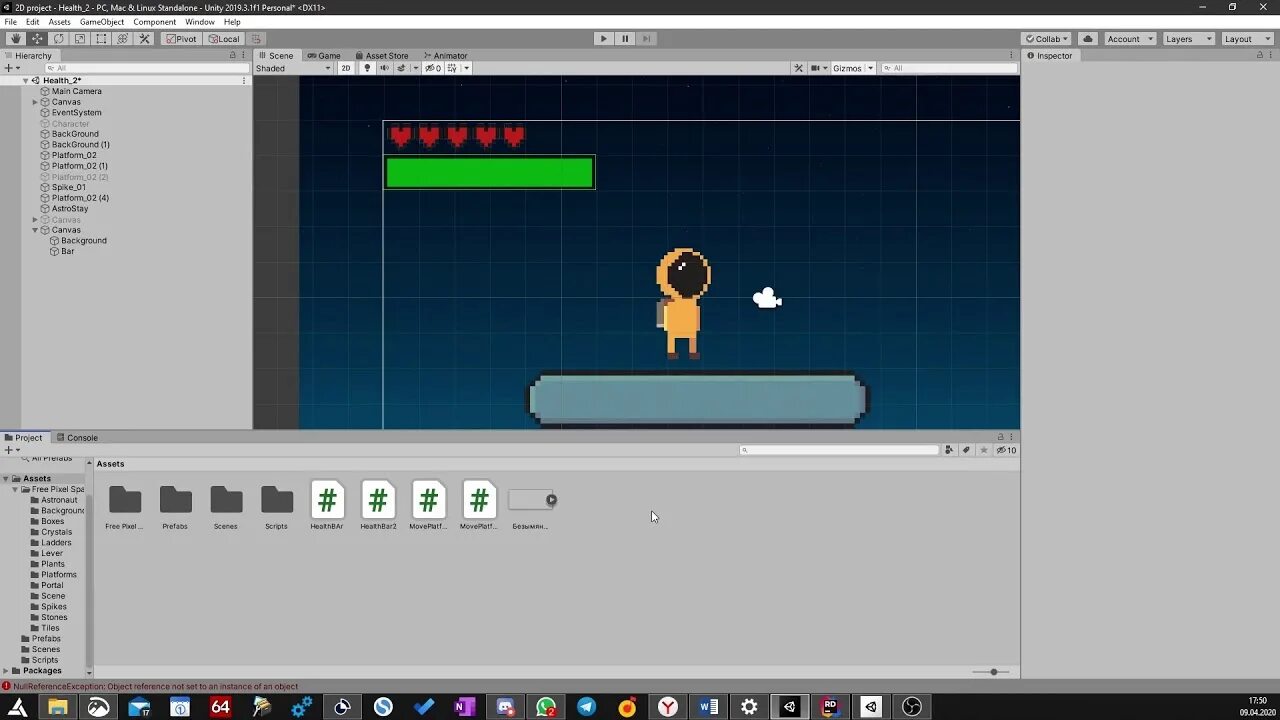Open the Shaded draw mode dropdown
Image resolution: width=1280 pixels, height=720 pixels.
(x=293, y=68)
